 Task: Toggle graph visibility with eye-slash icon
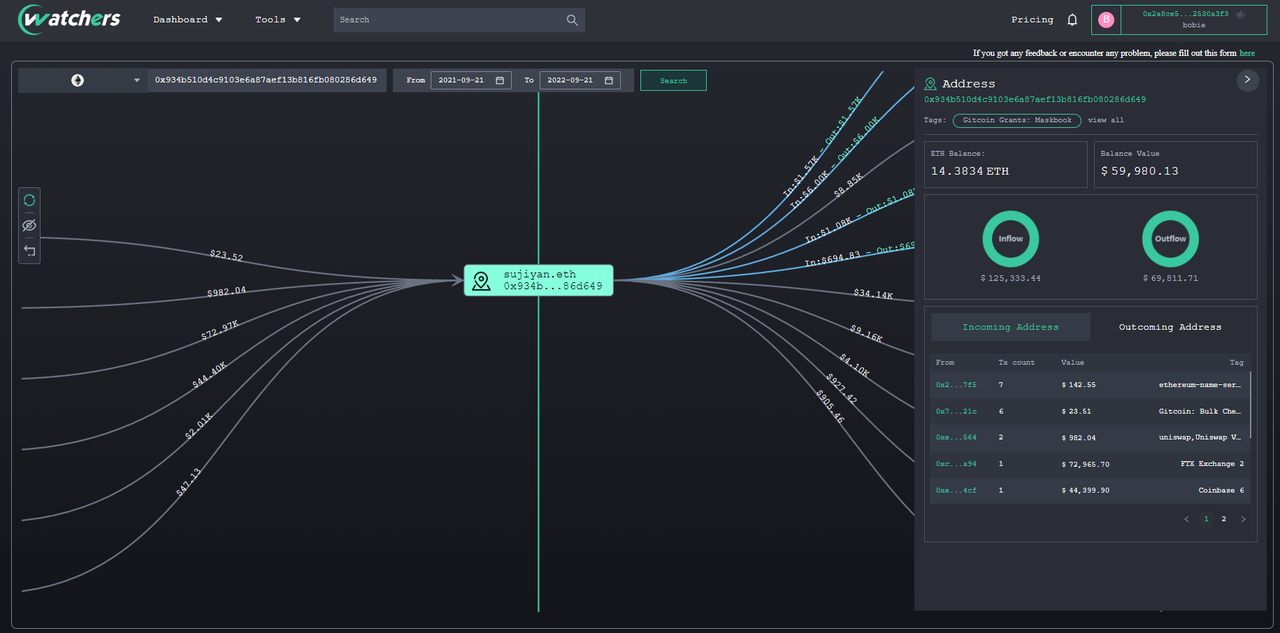point(29,226)
